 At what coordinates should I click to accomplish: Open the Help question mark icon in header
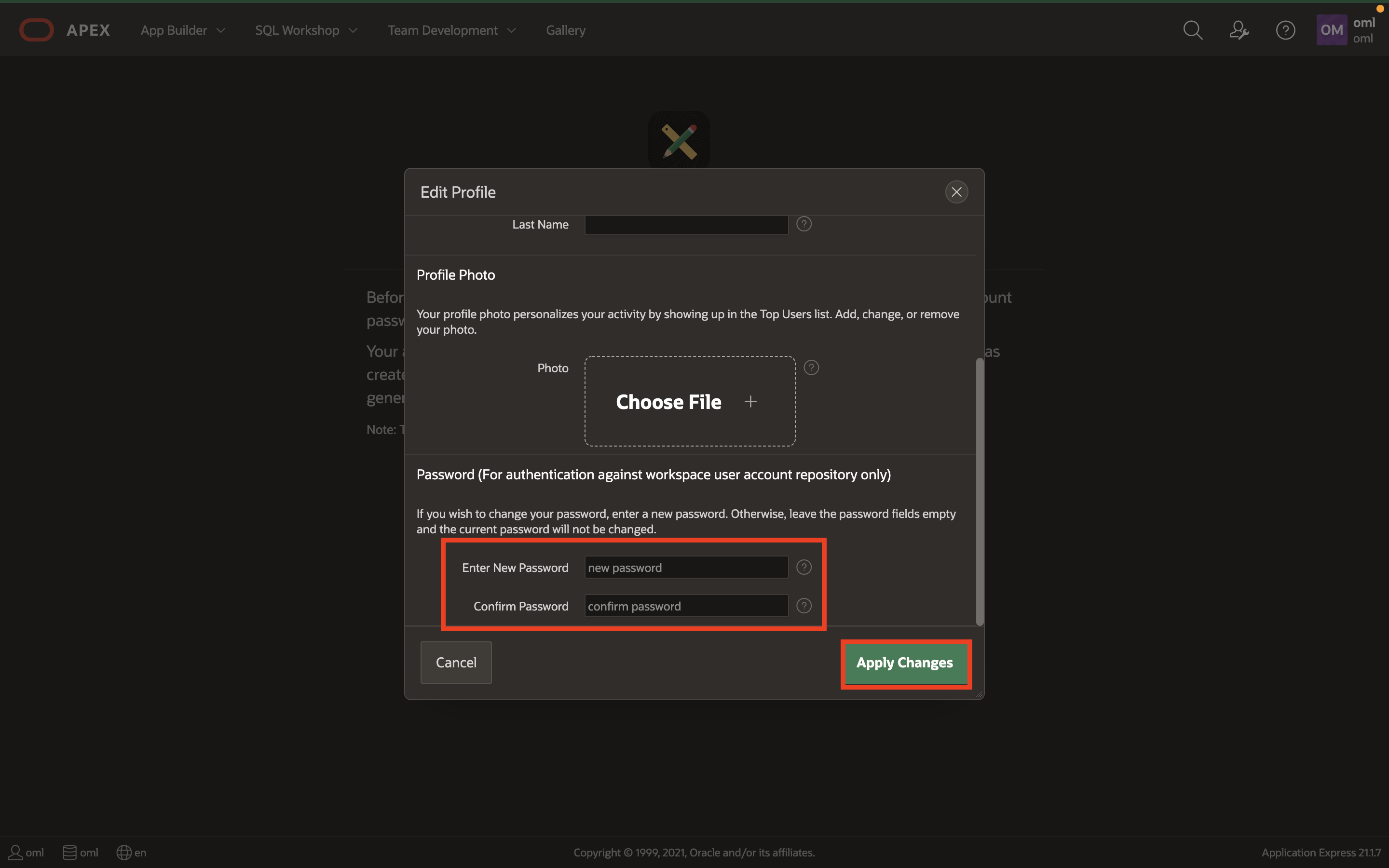point(1285,30)
